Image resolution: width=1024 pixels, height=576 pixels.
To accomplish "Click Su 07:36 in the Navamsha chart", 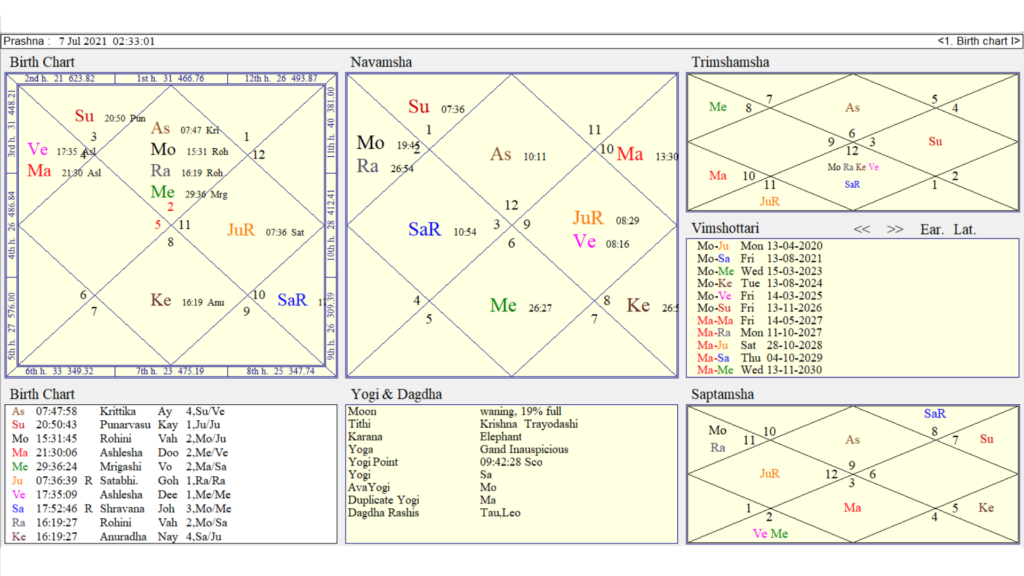I will (x=436, y=107).
